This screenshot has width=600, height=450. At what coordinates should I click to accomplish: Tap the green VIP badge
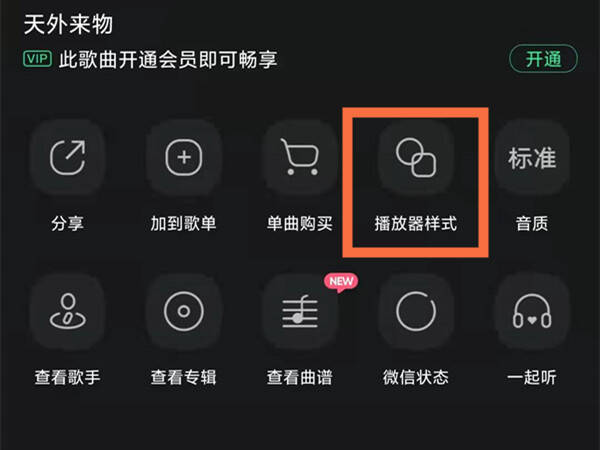pos(38,59)
